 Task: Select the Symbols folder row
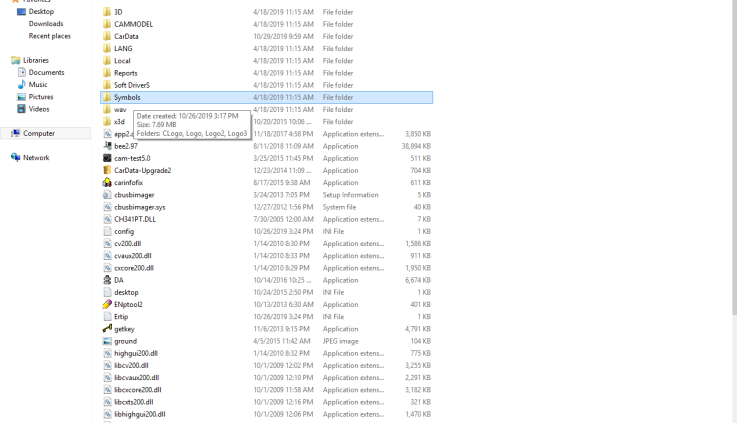click(x=127, y=98)
